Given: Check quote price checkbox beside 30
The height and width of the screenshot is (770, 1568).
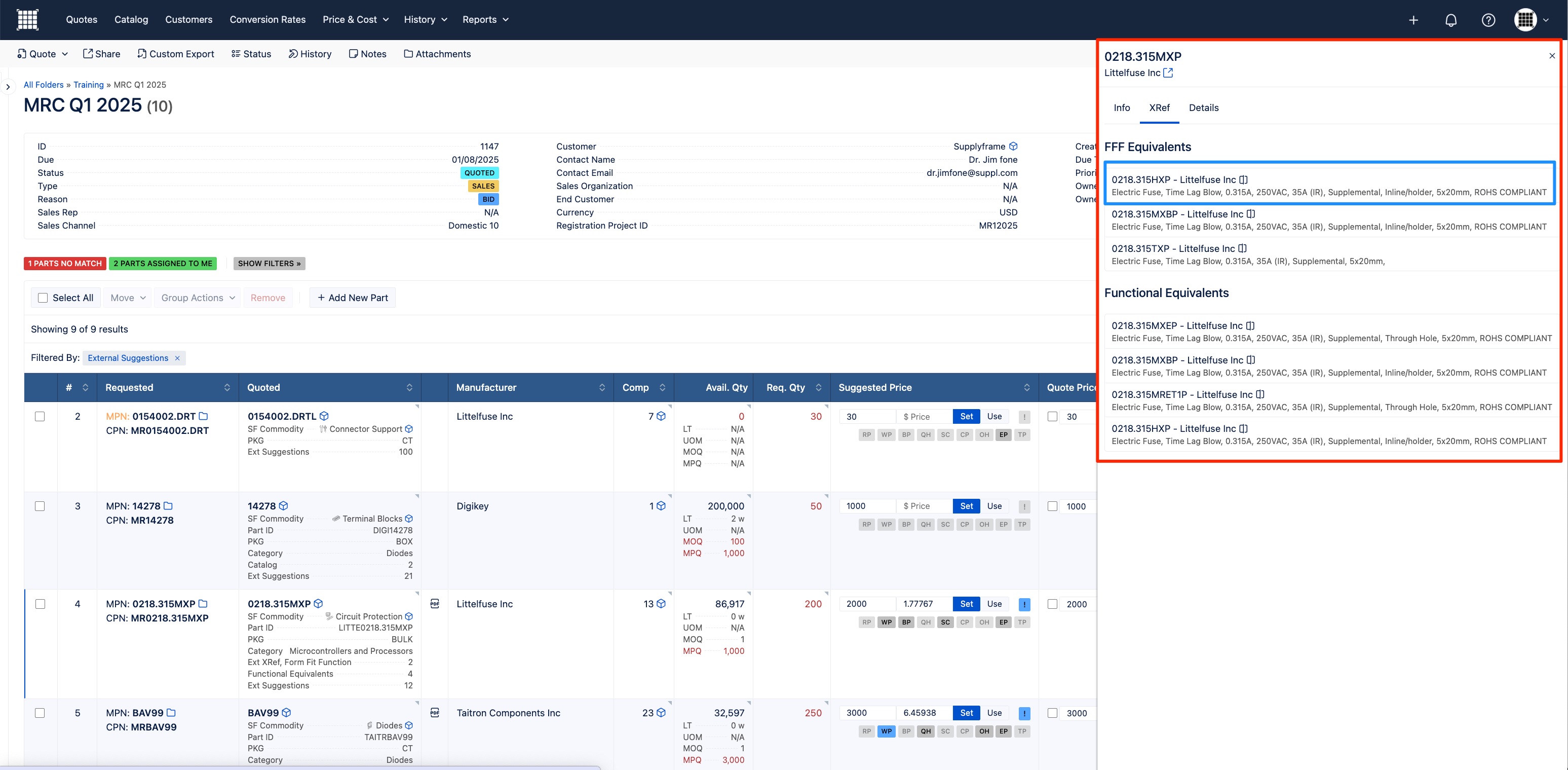Looking at the screenshot, I should tap(1052, 417).
